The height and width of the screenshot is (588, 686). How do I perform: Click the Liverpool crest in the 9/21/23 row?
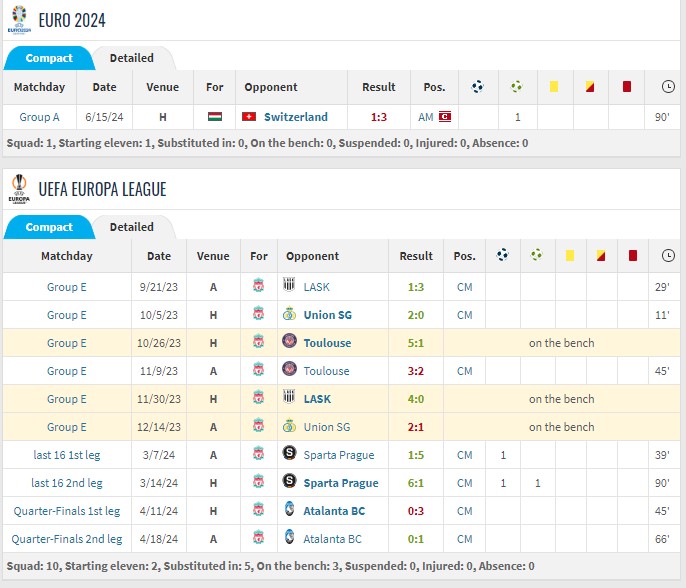click(x=259, y=285)
